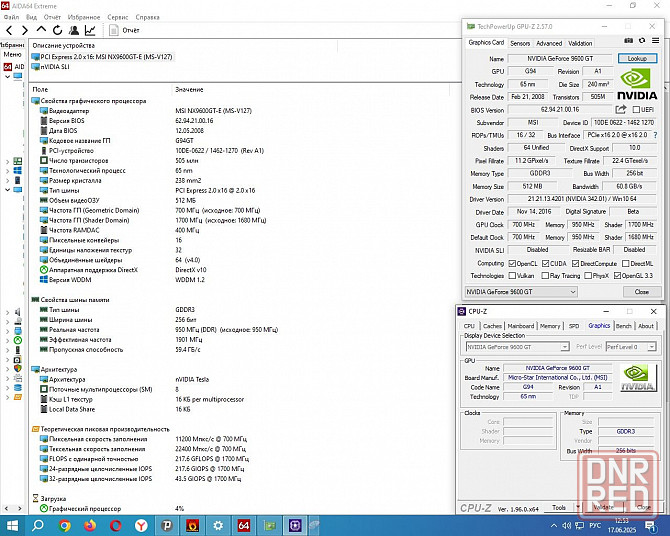Screen dimensions: 670x536
Task: Switch to the GPU-Z Advanced tab
Action: click(549, 43)
